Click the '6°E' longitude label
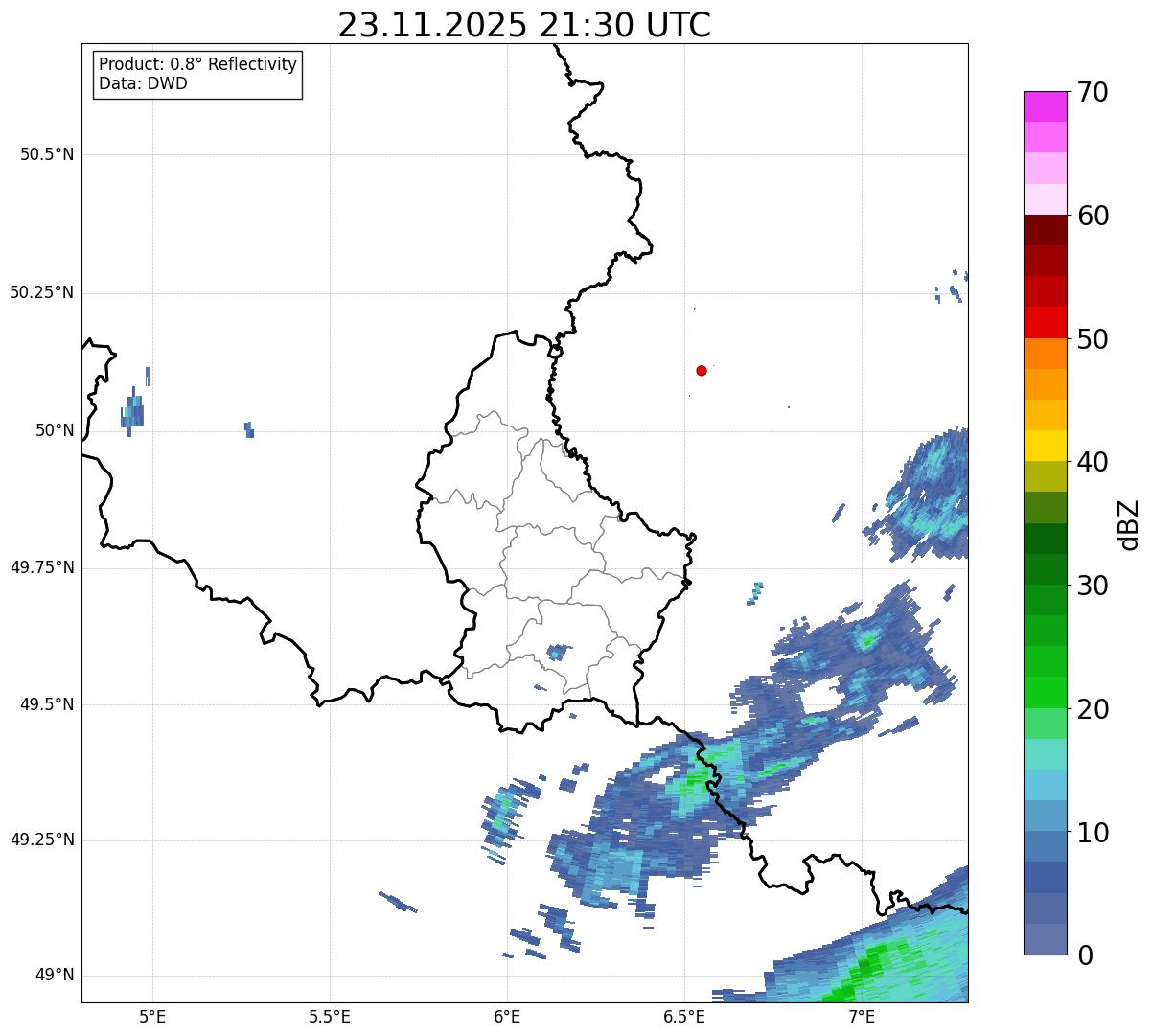This screenshot has width=1152, height=1036. pos(507,1016)
